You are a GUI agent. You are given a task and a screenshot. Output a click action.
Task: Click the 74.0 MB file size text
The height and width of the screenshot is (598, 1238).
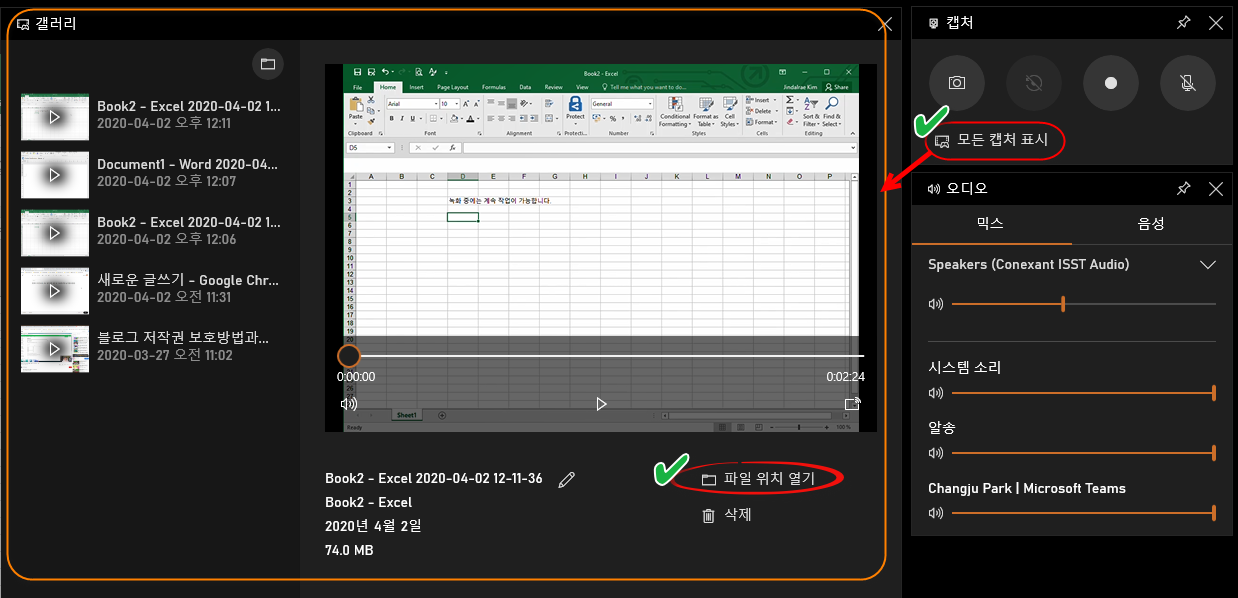click(x=349, y=550)
